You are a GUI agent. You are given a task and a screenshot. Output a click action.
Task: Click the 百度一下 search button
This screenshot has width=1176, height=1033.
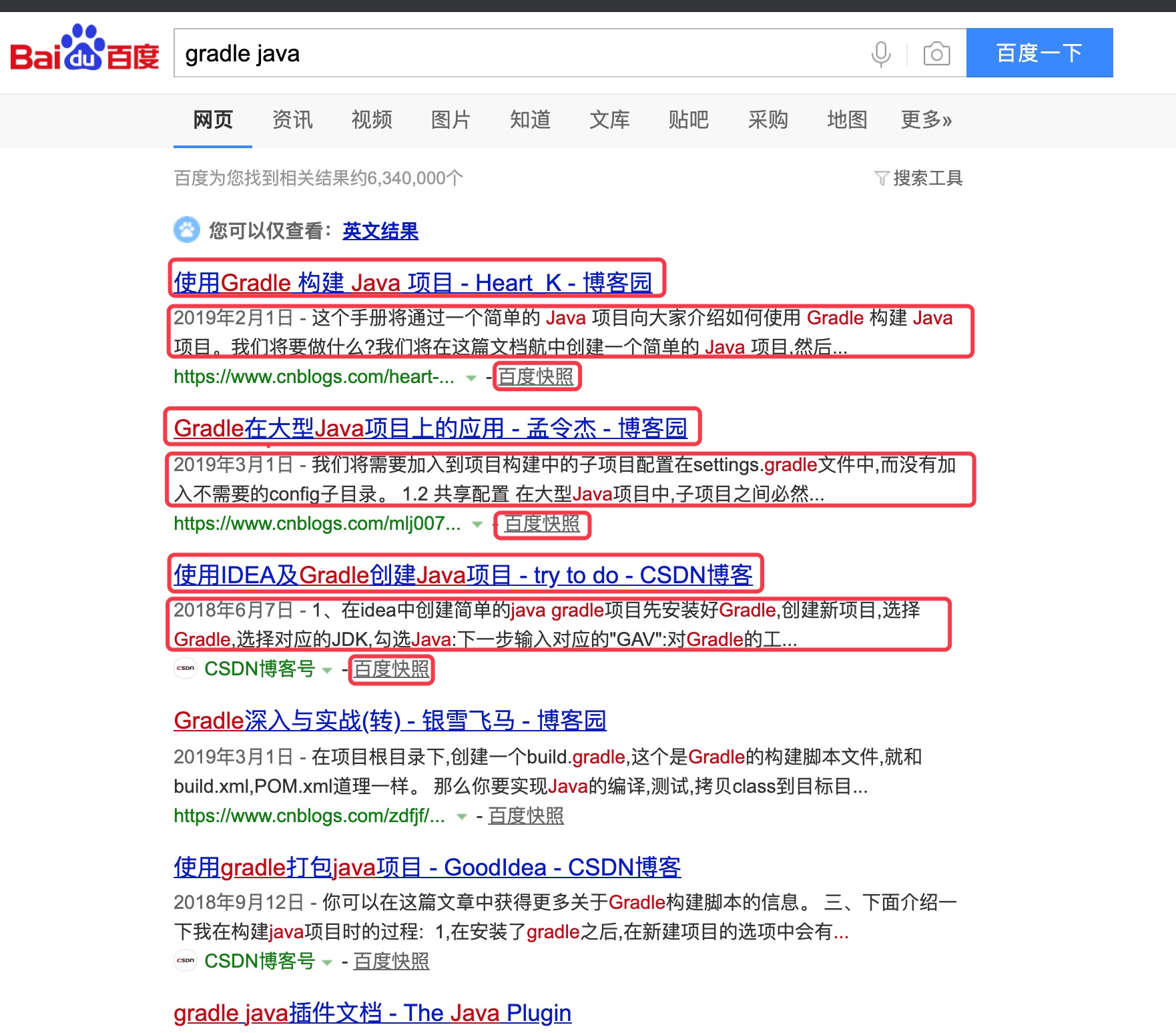coord(1039,53)
